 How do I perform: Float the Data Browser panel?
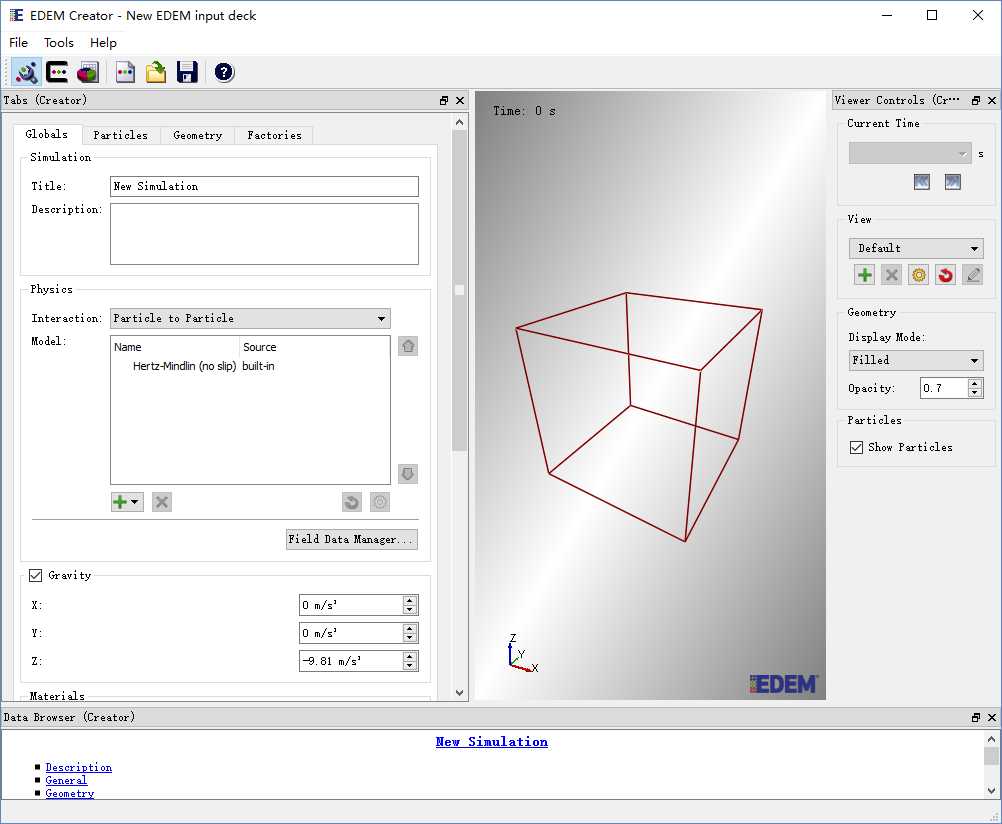tap(976, 717)
